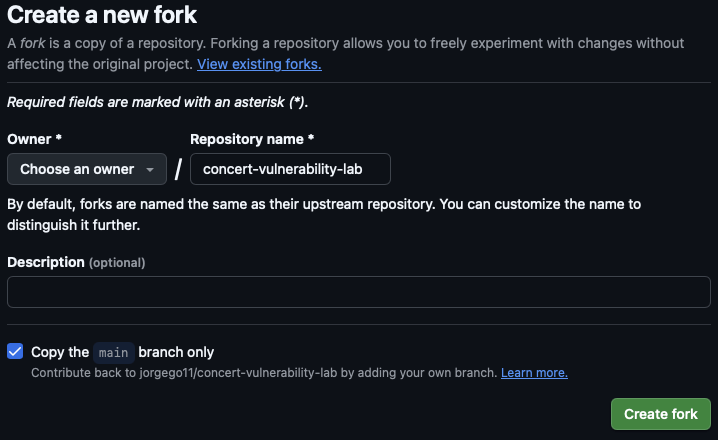Open the View existing forks link
Viewport: 718px width, 440px height.
pos(259,64)
